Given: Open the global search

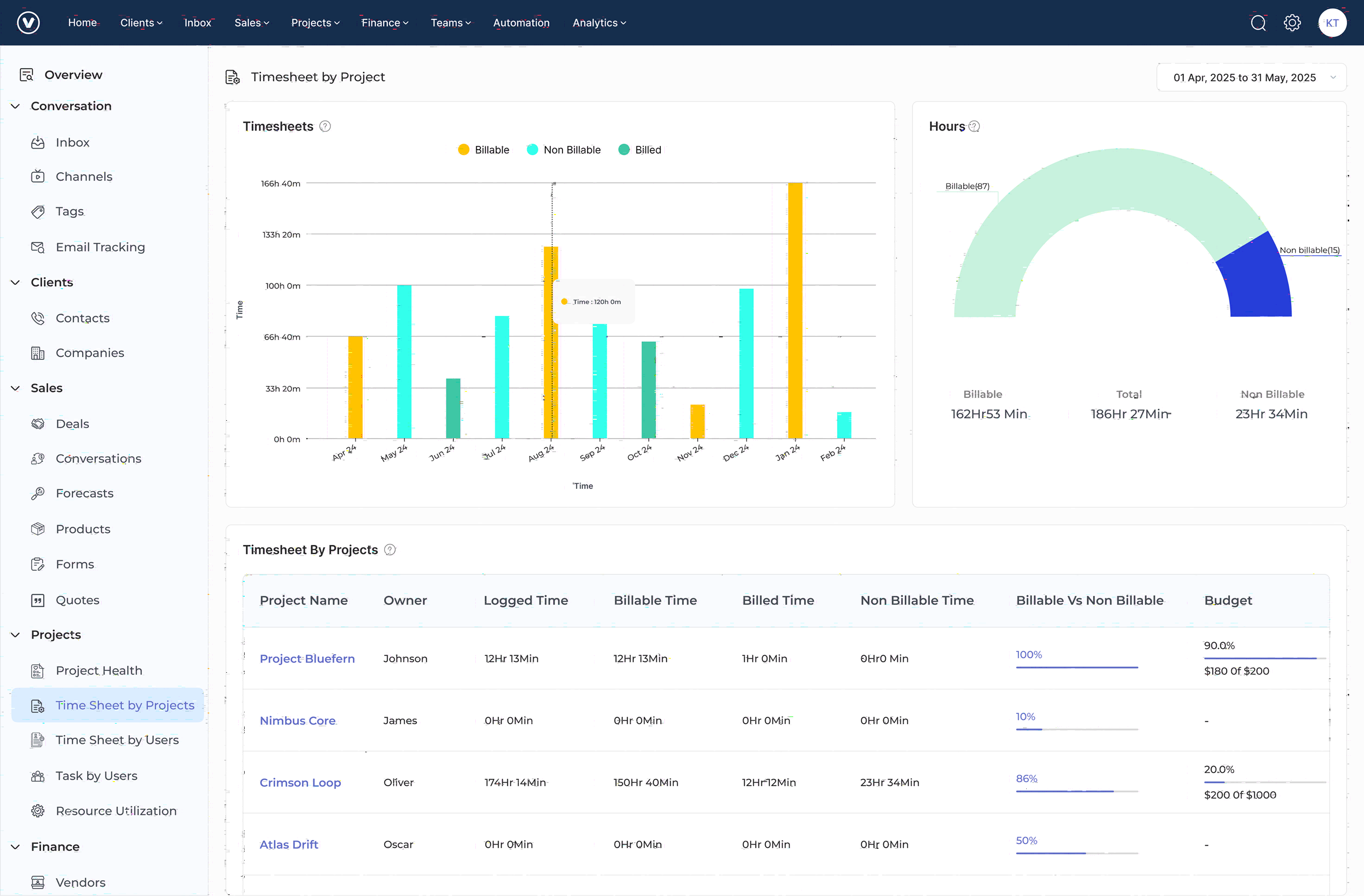Looking at the screenshot, I should pyautogui.click(x=1257, y=22).
